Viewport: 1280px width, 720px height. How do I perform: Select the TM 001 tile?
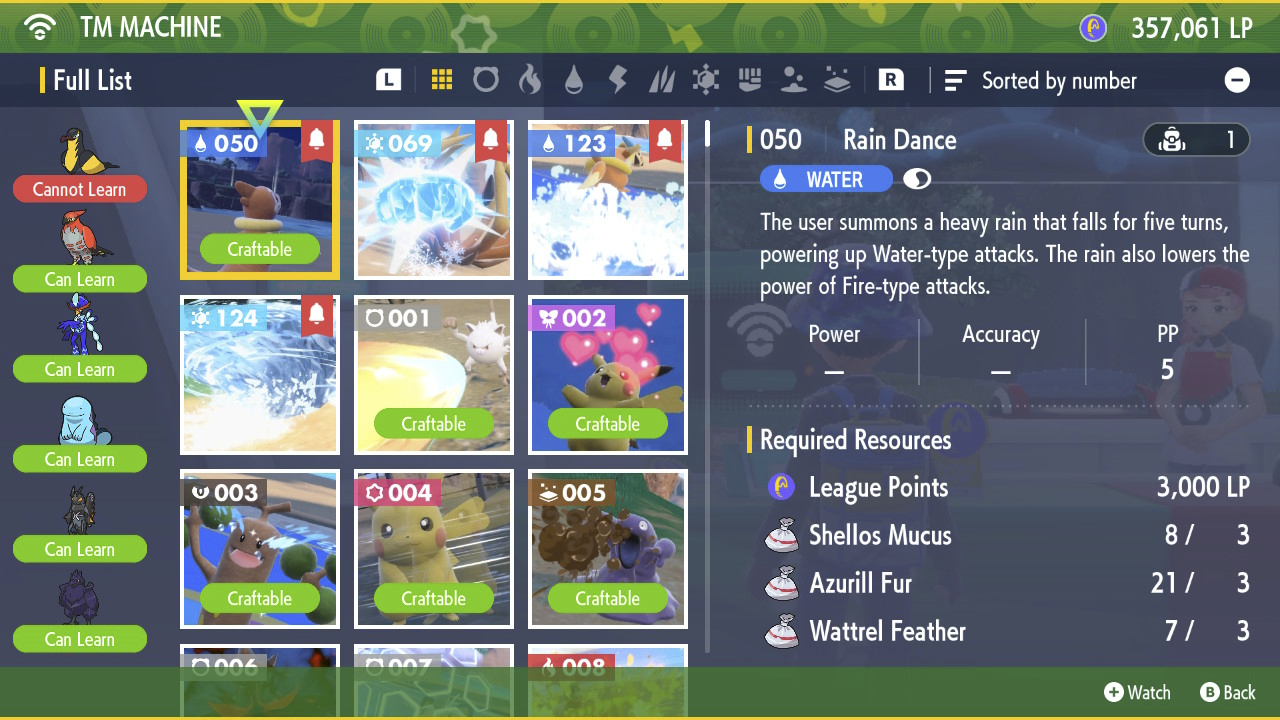click(x=434, y=375)
